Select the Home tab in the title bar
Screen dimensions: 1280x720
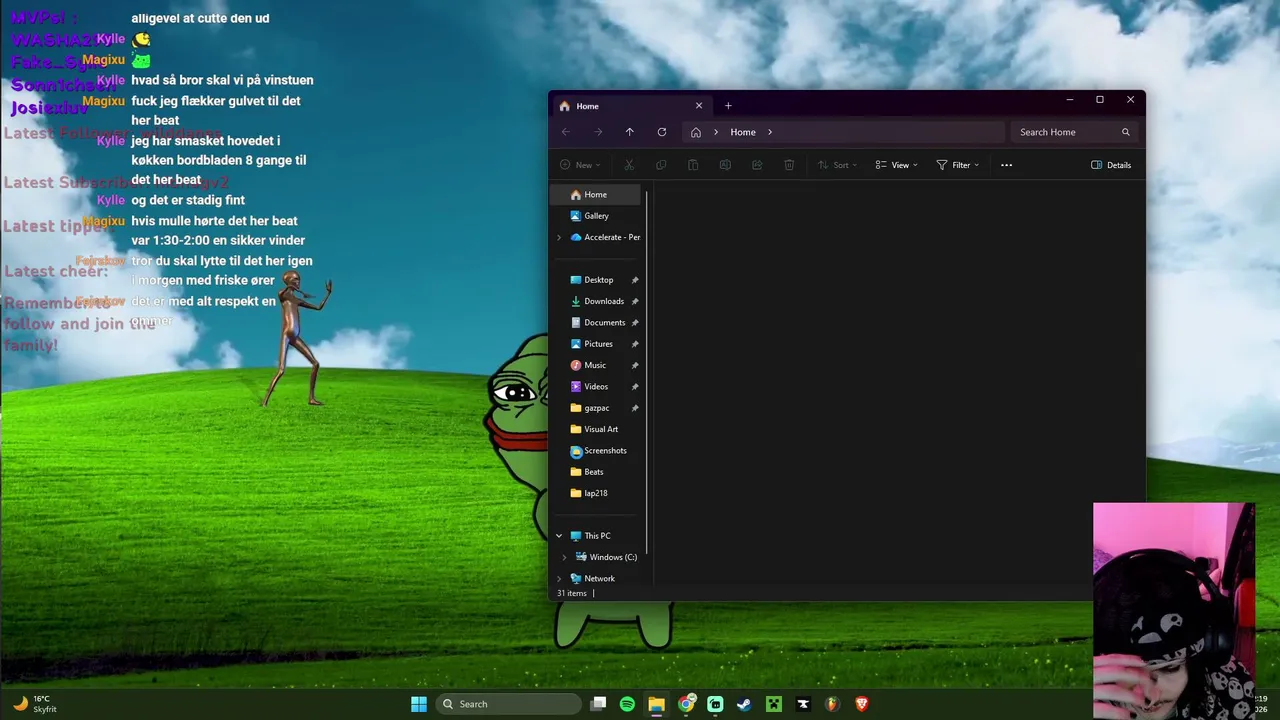[631, 106]
